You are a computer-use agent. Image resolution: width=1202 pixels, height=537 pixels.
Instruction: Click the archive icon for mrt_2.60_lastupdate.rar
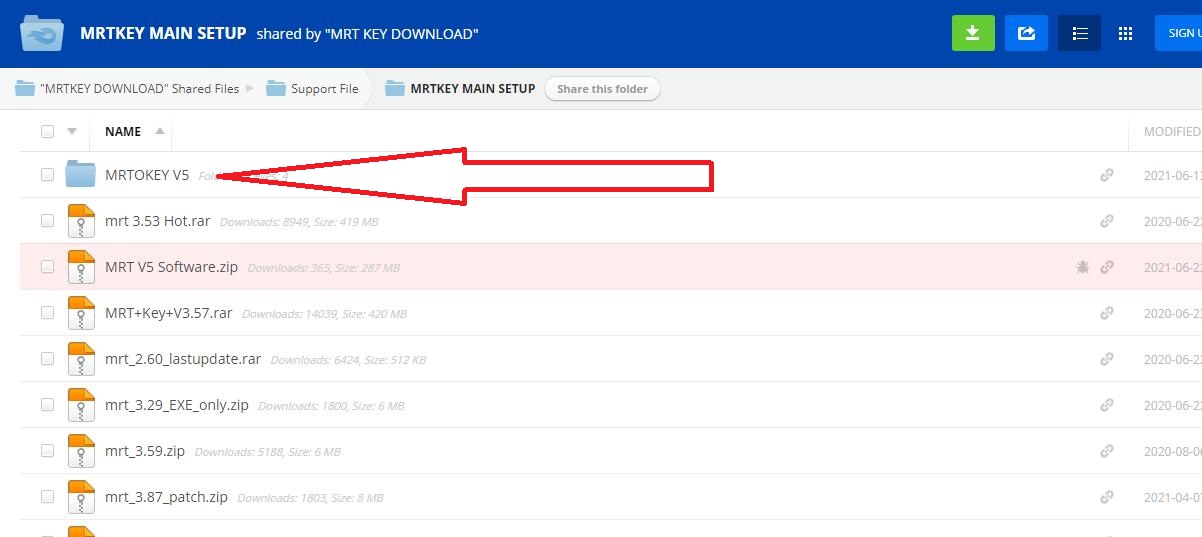[x=80, y=359]
